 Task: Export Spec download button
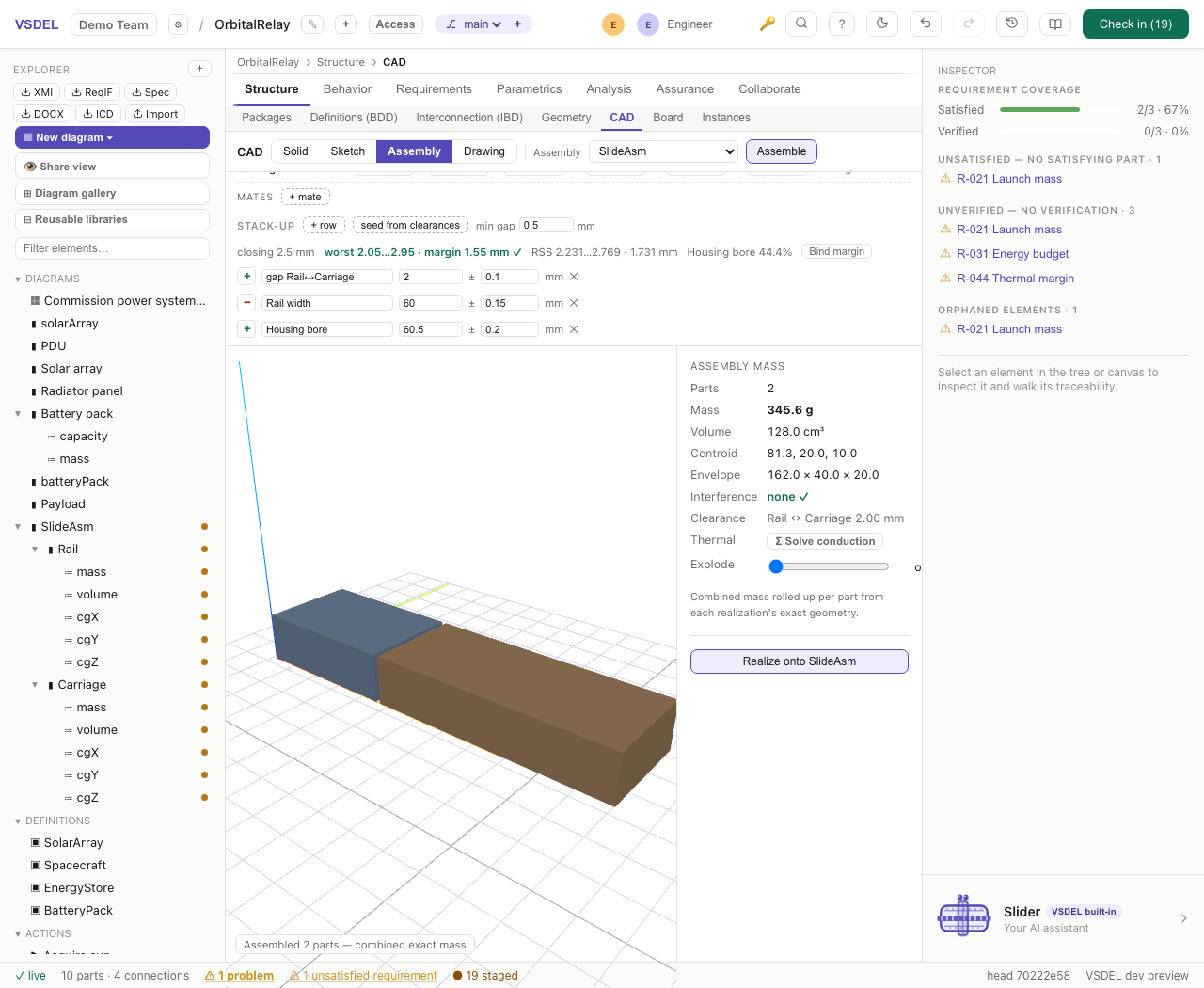pos(150,92)
